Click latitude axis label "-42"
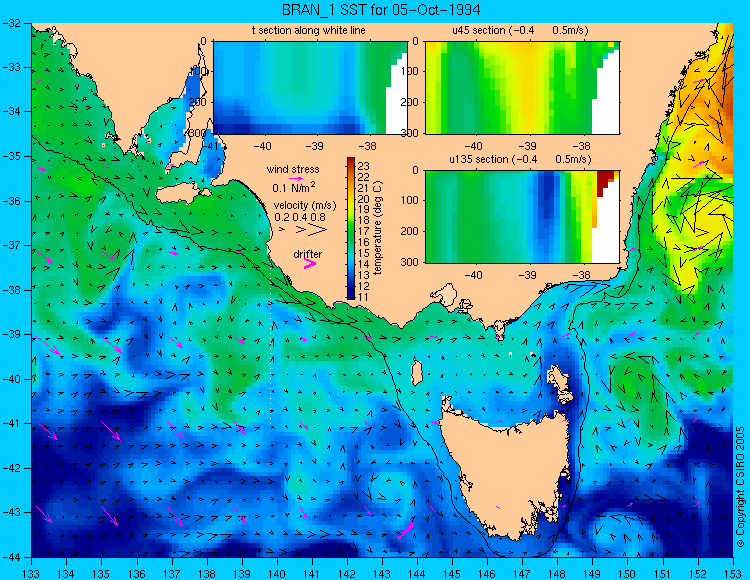This screenshot has height=580, width=750. pos(12,468)
